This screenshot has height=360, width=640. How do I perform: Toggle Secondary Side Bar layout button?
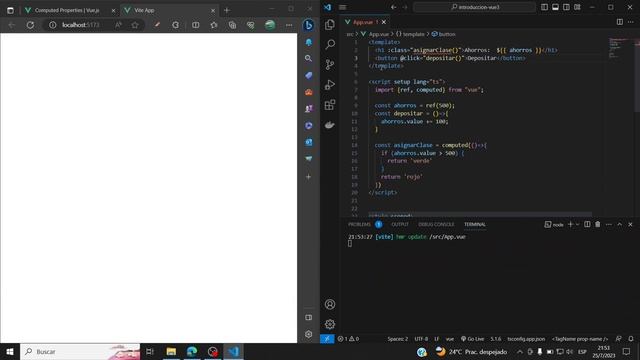coord(566,7)
